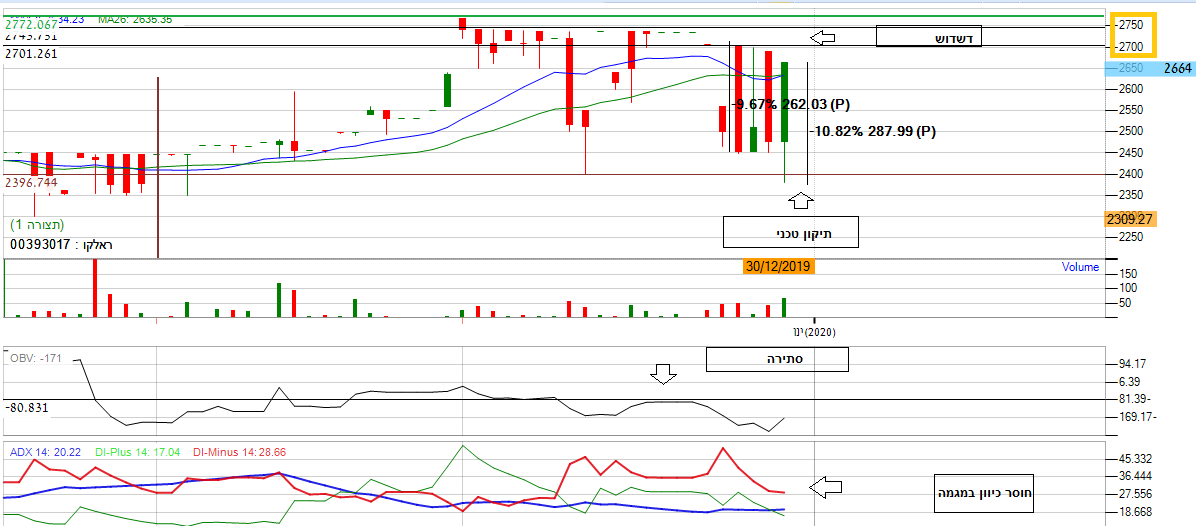
Task: Click the left arrow beside the דשדוש box
Action: coord(822,38)
